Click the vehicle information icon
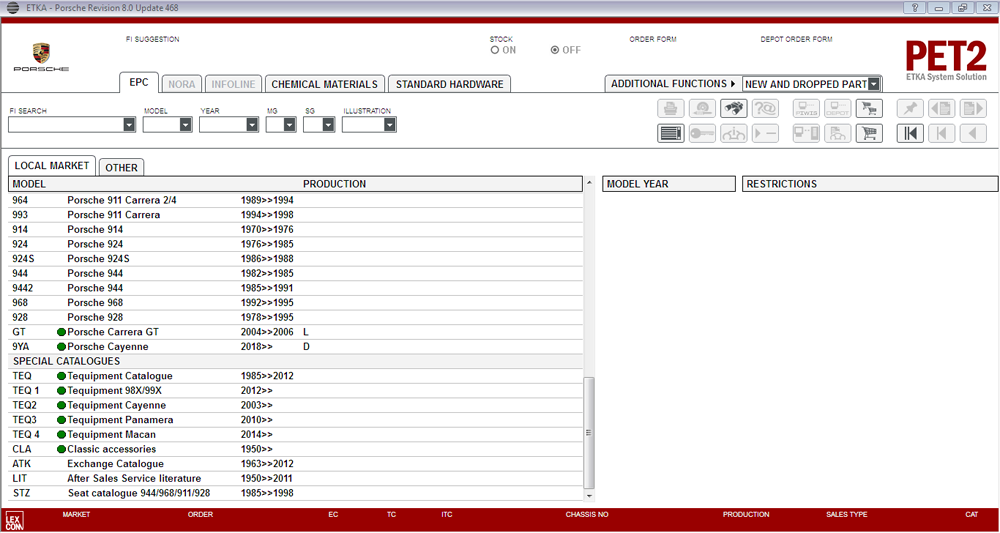 click(x=734, y=133)
